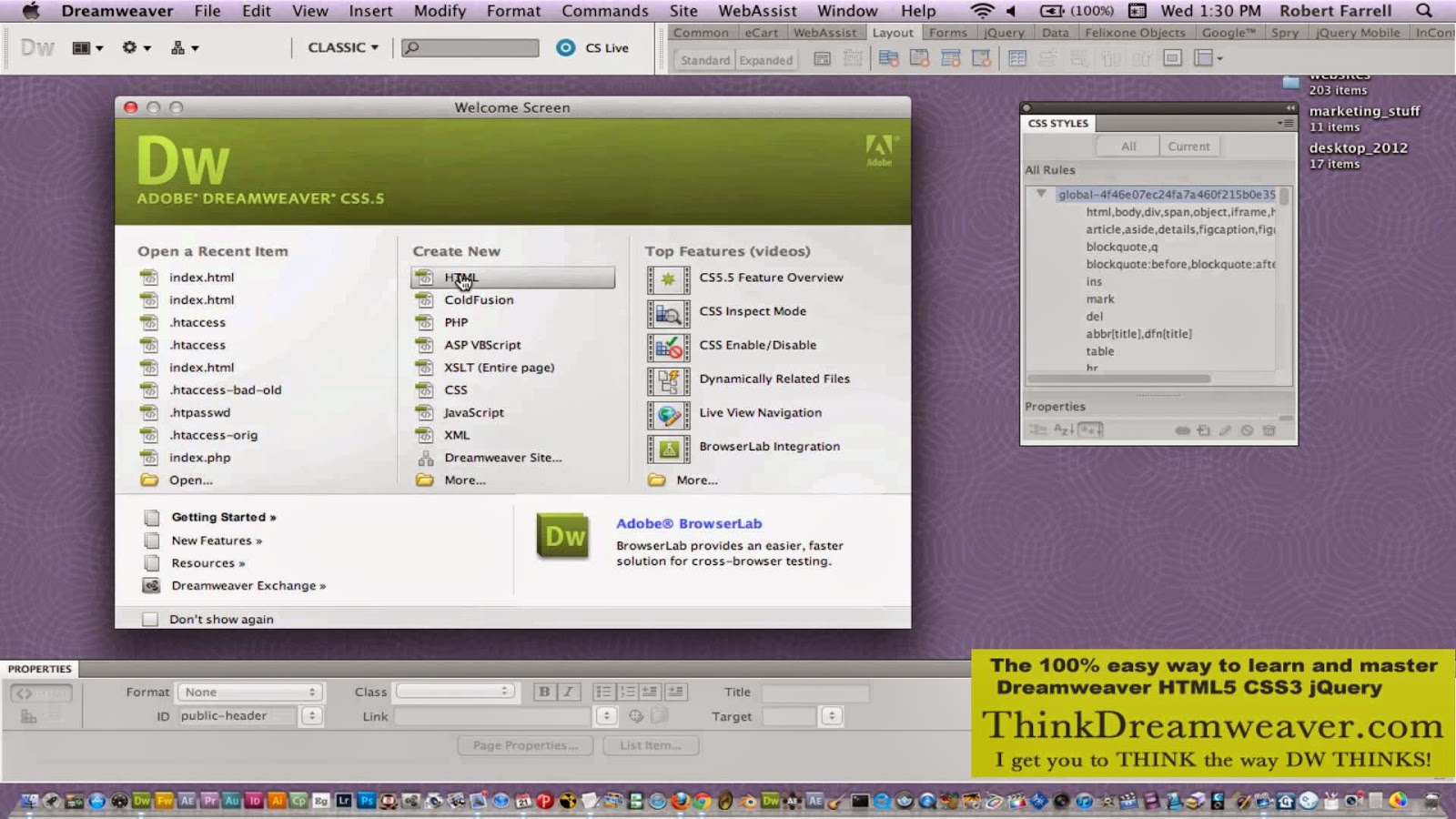Switch to the jQuery Mobile insert tab
This screenshot has width=1456, height=819.
(1358, 33)
